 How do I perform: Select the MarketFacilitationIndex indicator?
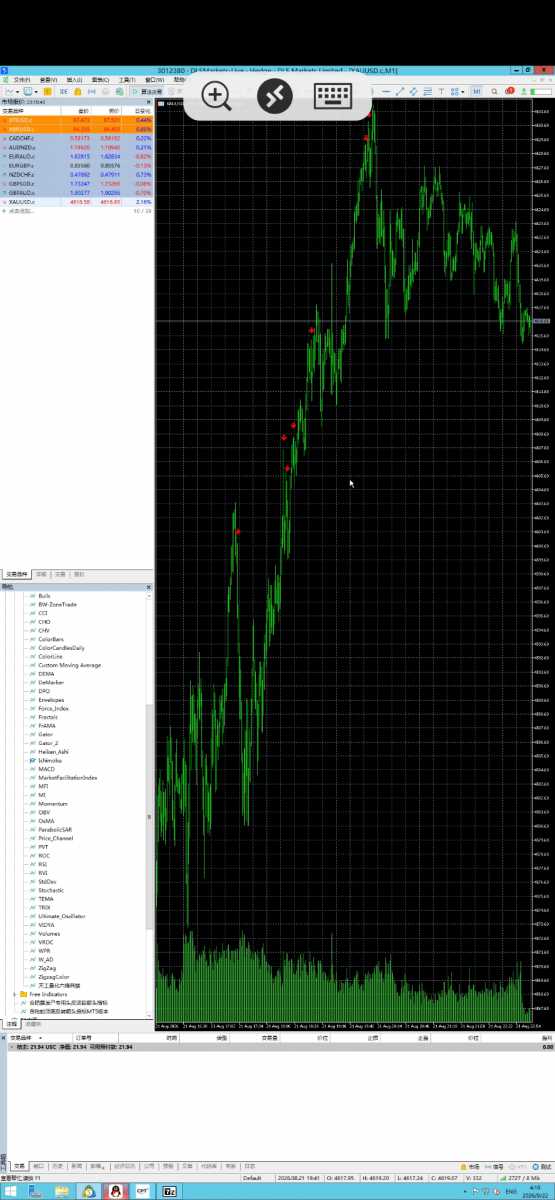68,777
